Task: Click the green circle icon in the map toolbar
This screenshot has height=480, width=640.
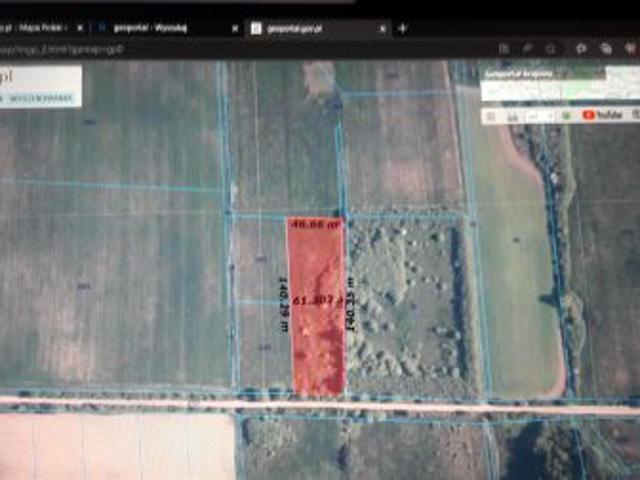Action: point(567,116)
